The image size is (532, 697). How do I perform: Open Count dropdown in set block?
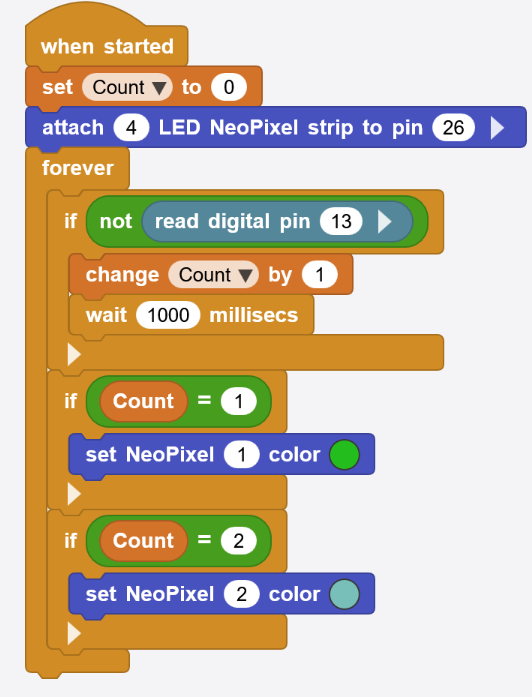click(127, 87)
